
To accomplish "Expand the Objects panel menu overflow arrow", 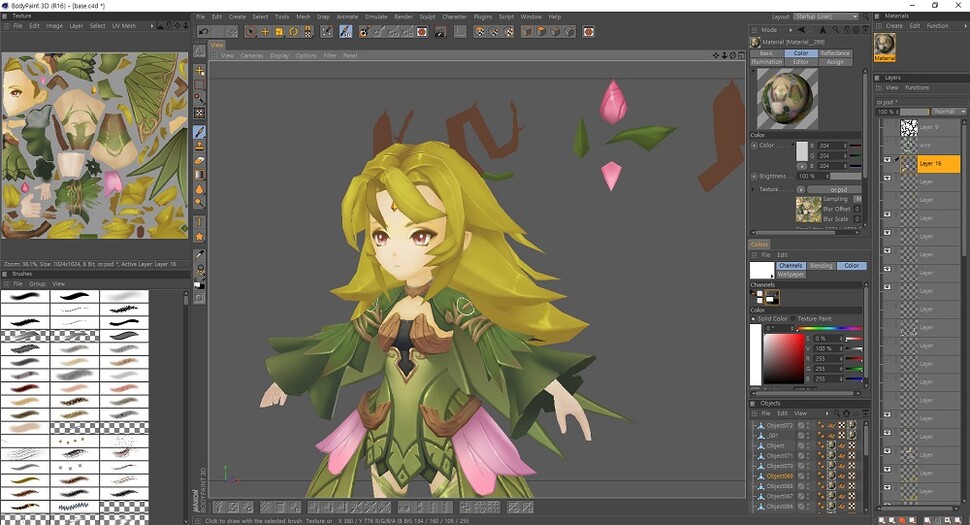I will (826, 413).
